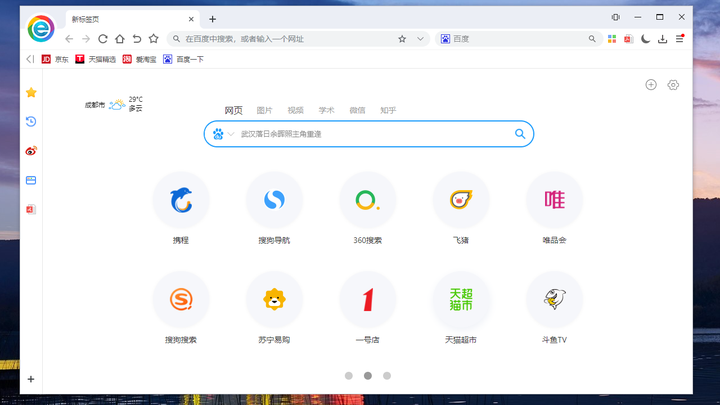
Task: Open the colorful extensions grid icon
Action: coord(612,39)
